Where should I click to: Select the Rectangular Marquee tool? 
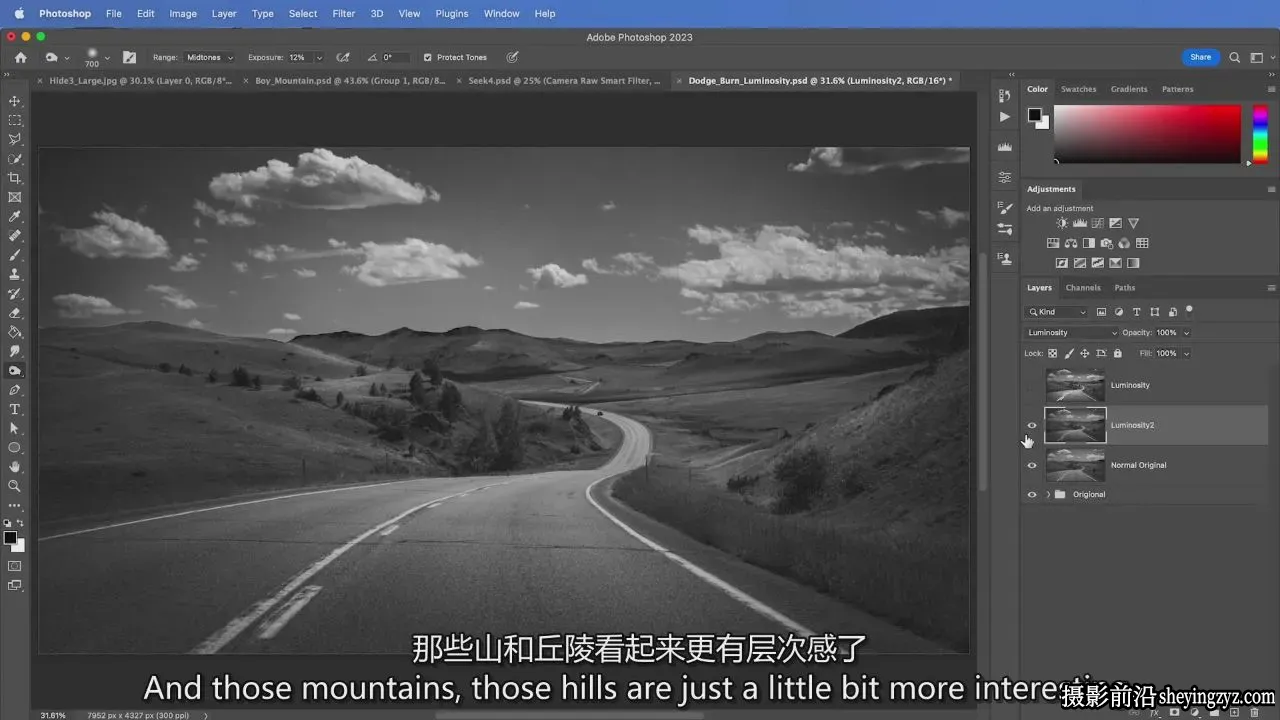click(x=15, y=120)
